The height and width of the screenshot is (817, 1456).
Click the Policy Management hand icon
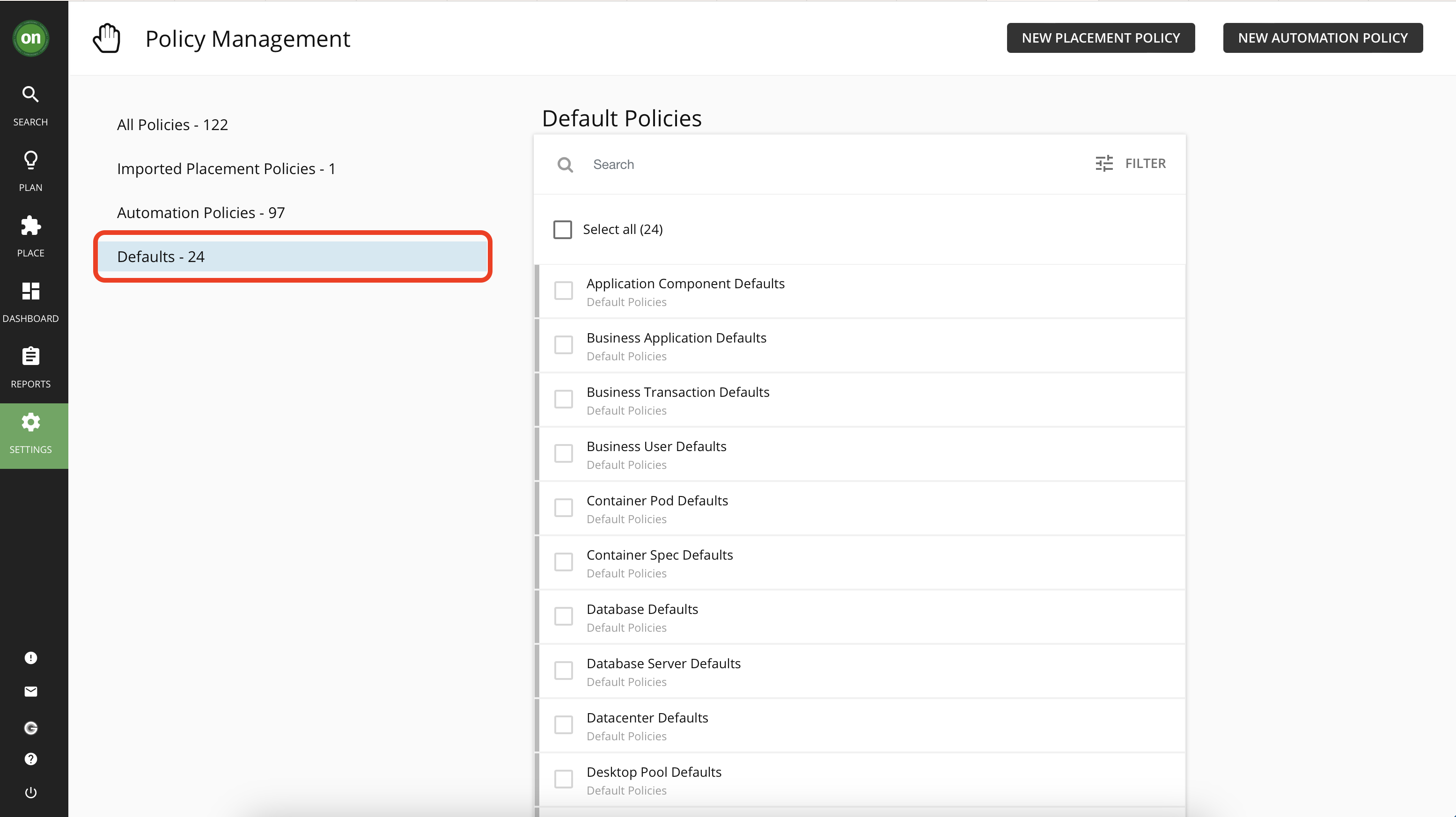(x=107, y=38)
